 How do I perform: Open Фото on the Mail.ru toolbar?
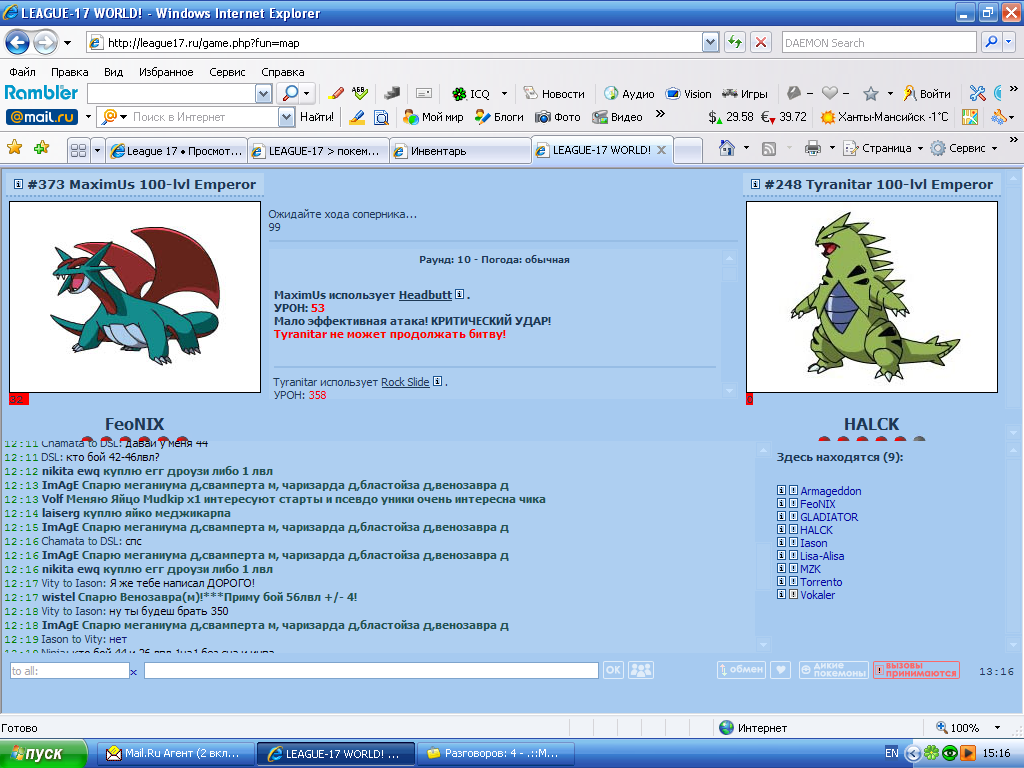(558, 117)
